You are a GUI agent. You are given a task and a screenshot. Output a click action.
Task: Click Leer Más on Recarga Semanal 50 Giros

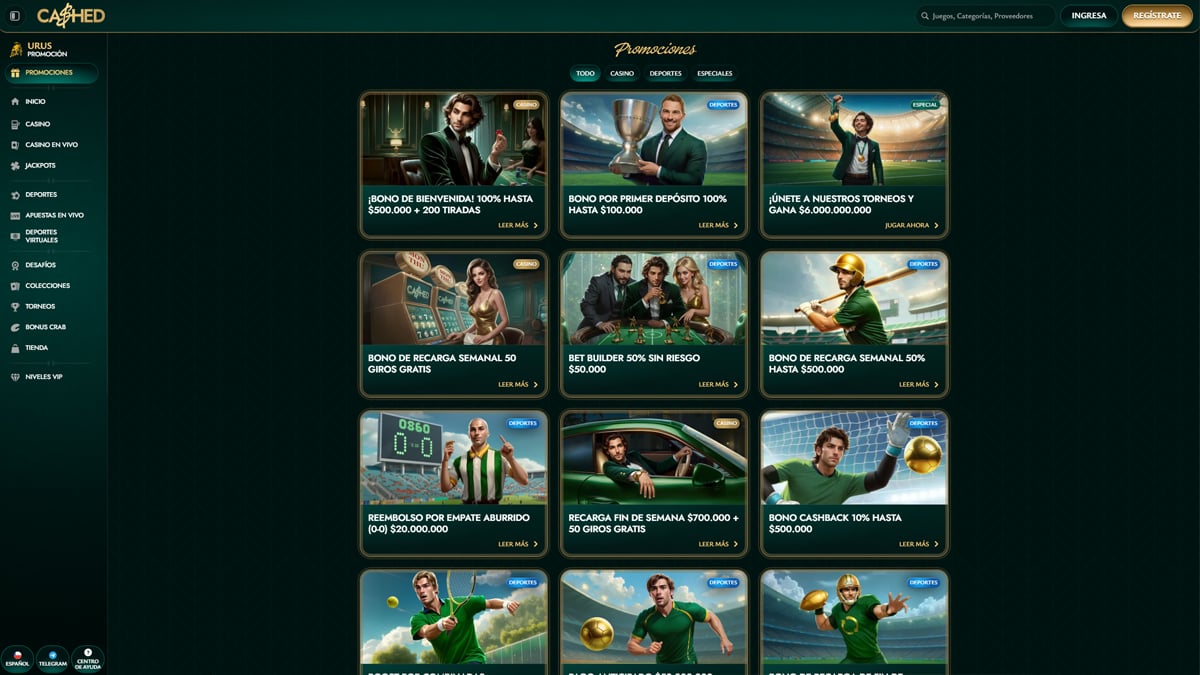tap(518, 384)
